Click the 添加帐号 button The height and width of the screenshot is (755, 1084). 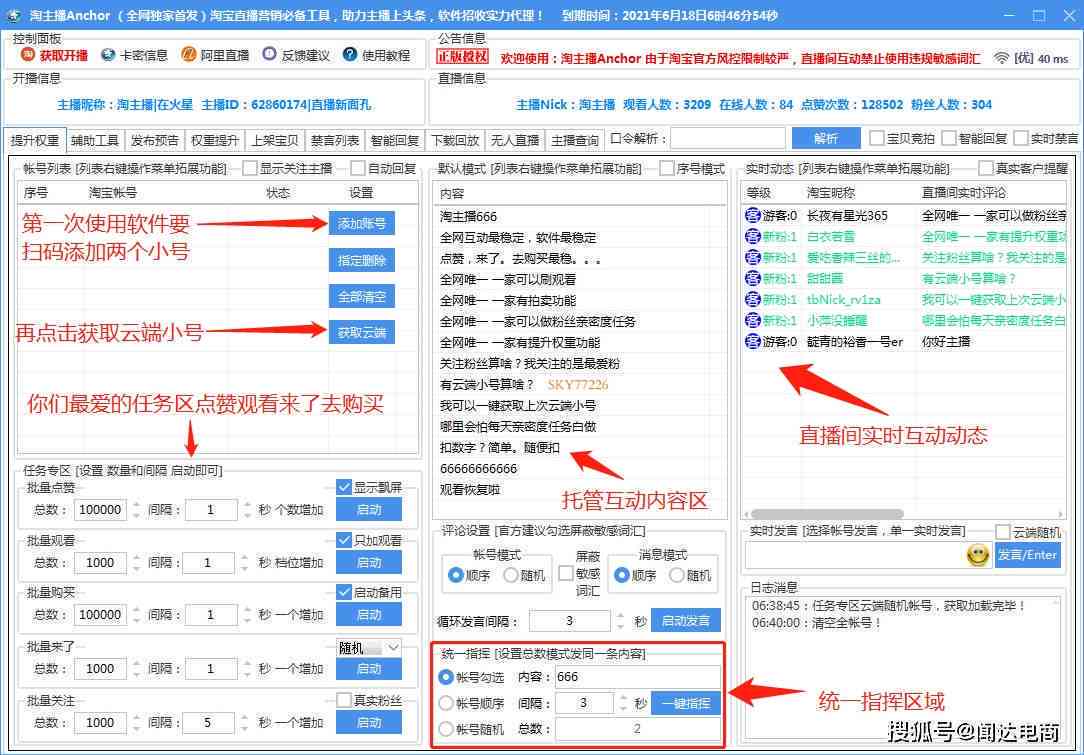coord(362,223)
